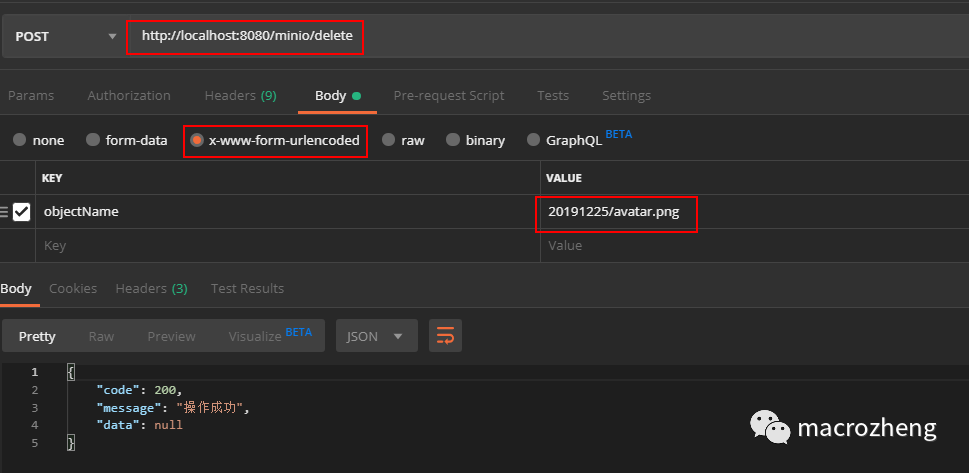Select the none body type
The width and height of the screenshot is (969, 473).
(x=20, y=140)
